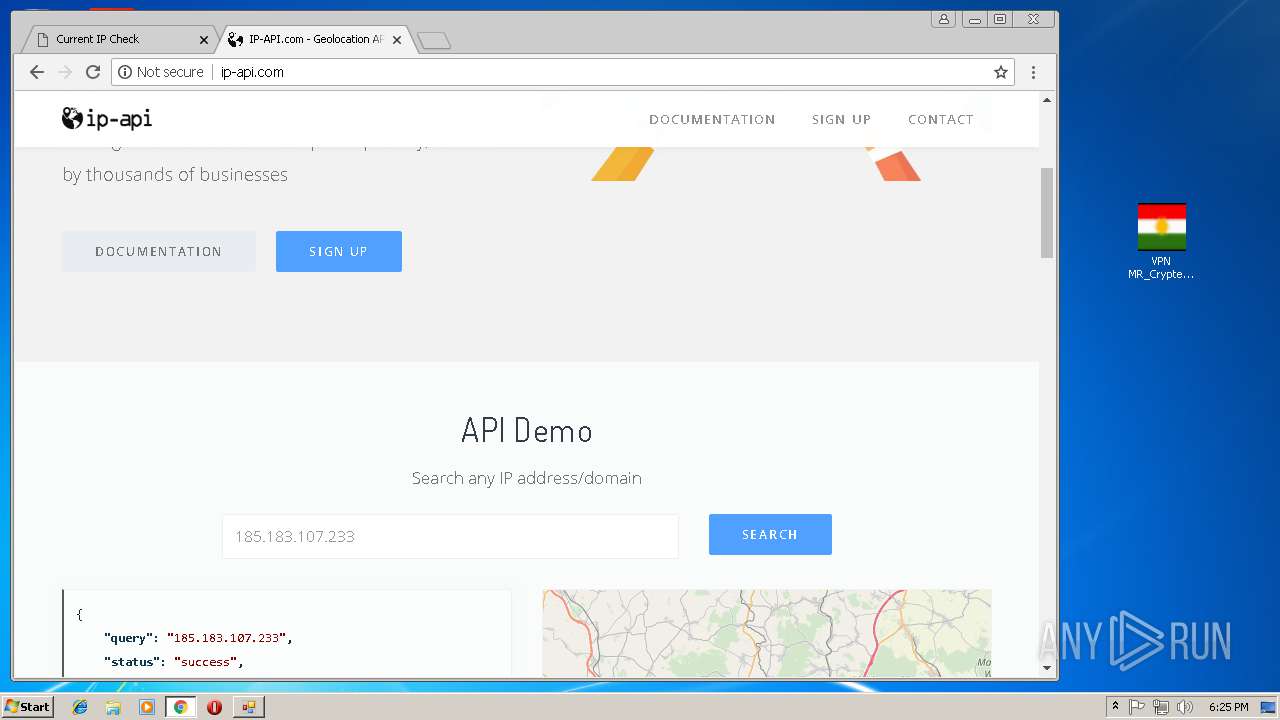This screenshot has height=720, width=1280.
Task: Show hidden system tray icons
Action: point(1115,707)
